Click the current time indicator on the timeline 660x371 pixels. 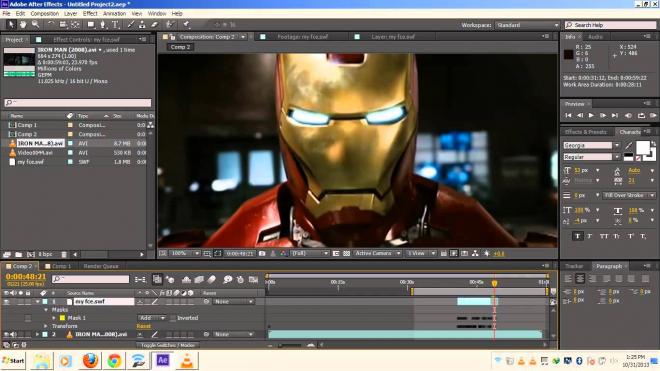495,283
